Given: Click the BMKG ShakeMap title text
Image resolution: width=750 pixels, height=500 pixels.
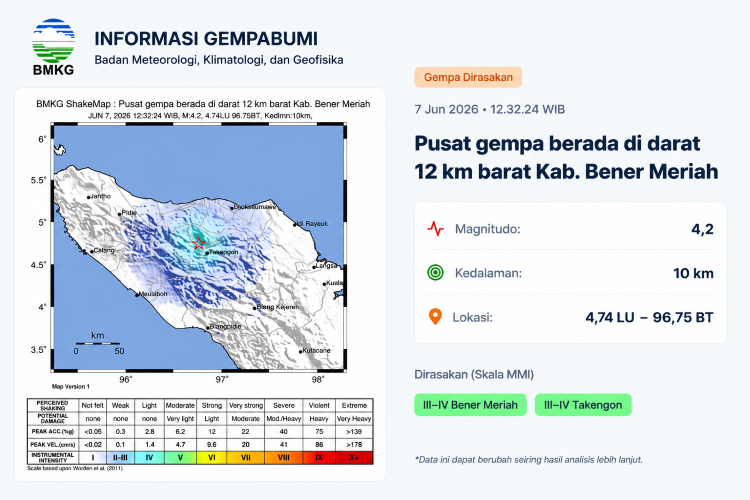Looking at the screenshot, I should [203, 104].
